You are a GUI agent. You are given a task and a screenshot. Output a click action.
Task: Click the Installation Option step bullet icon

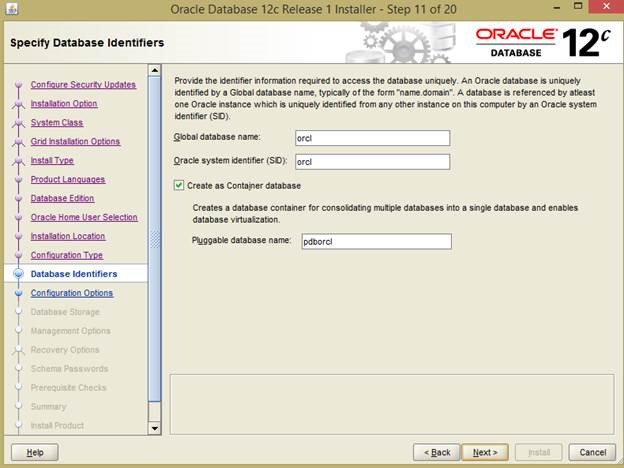(18, 104)
